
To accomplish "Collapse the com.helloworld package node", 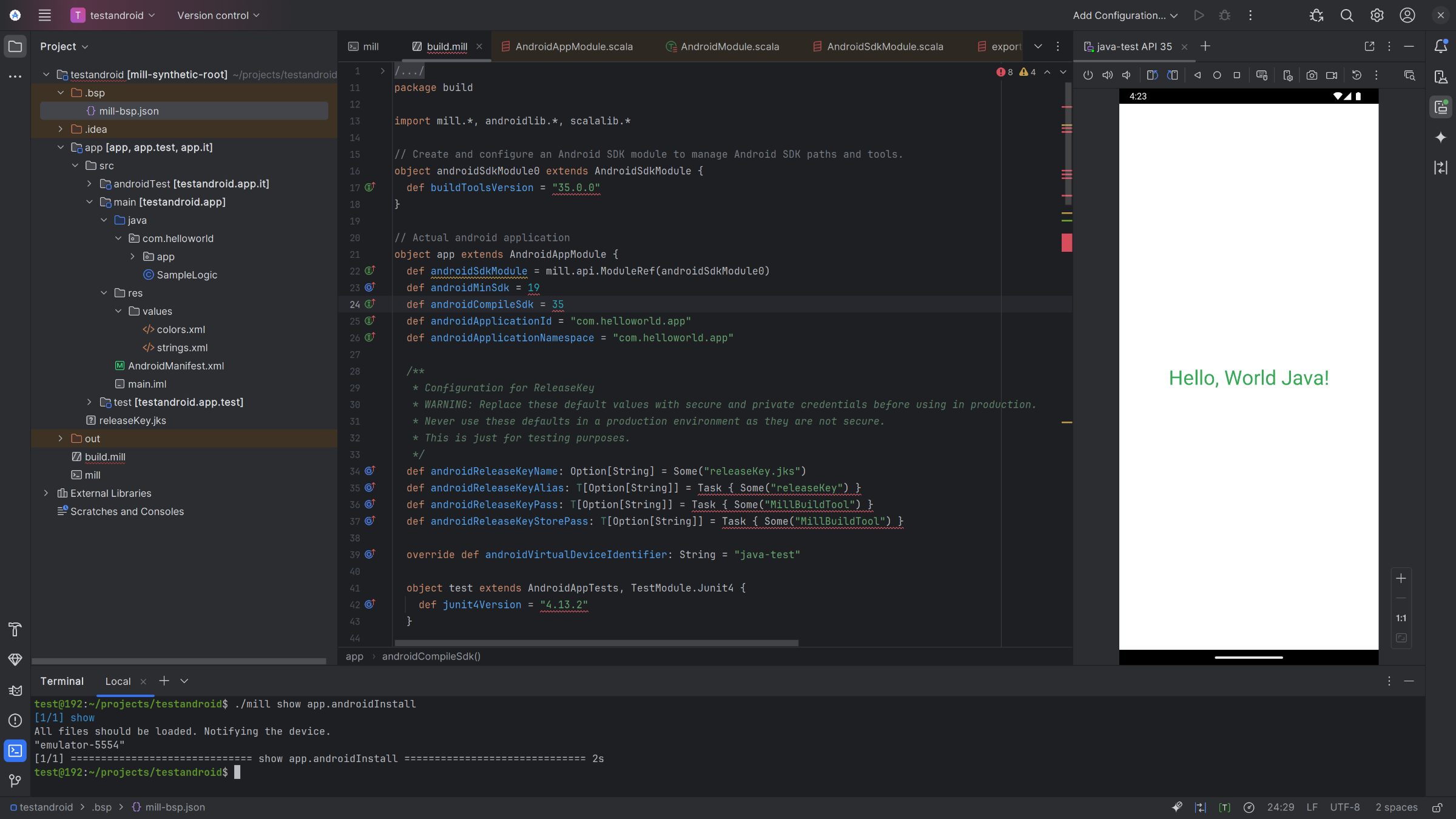I will pos(119,238).
